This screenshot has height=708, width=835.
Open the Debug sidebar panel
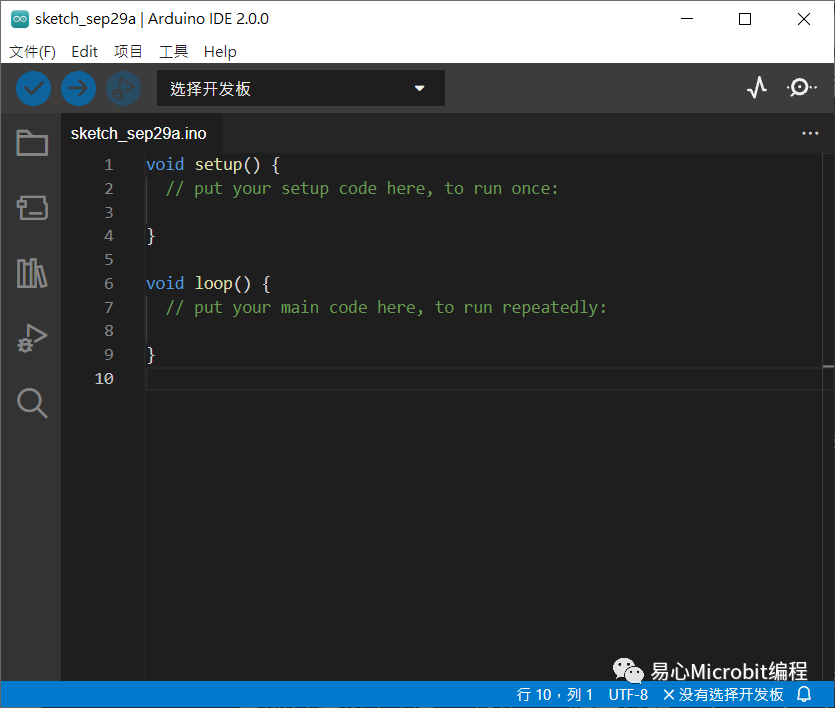tap(32, 338)
